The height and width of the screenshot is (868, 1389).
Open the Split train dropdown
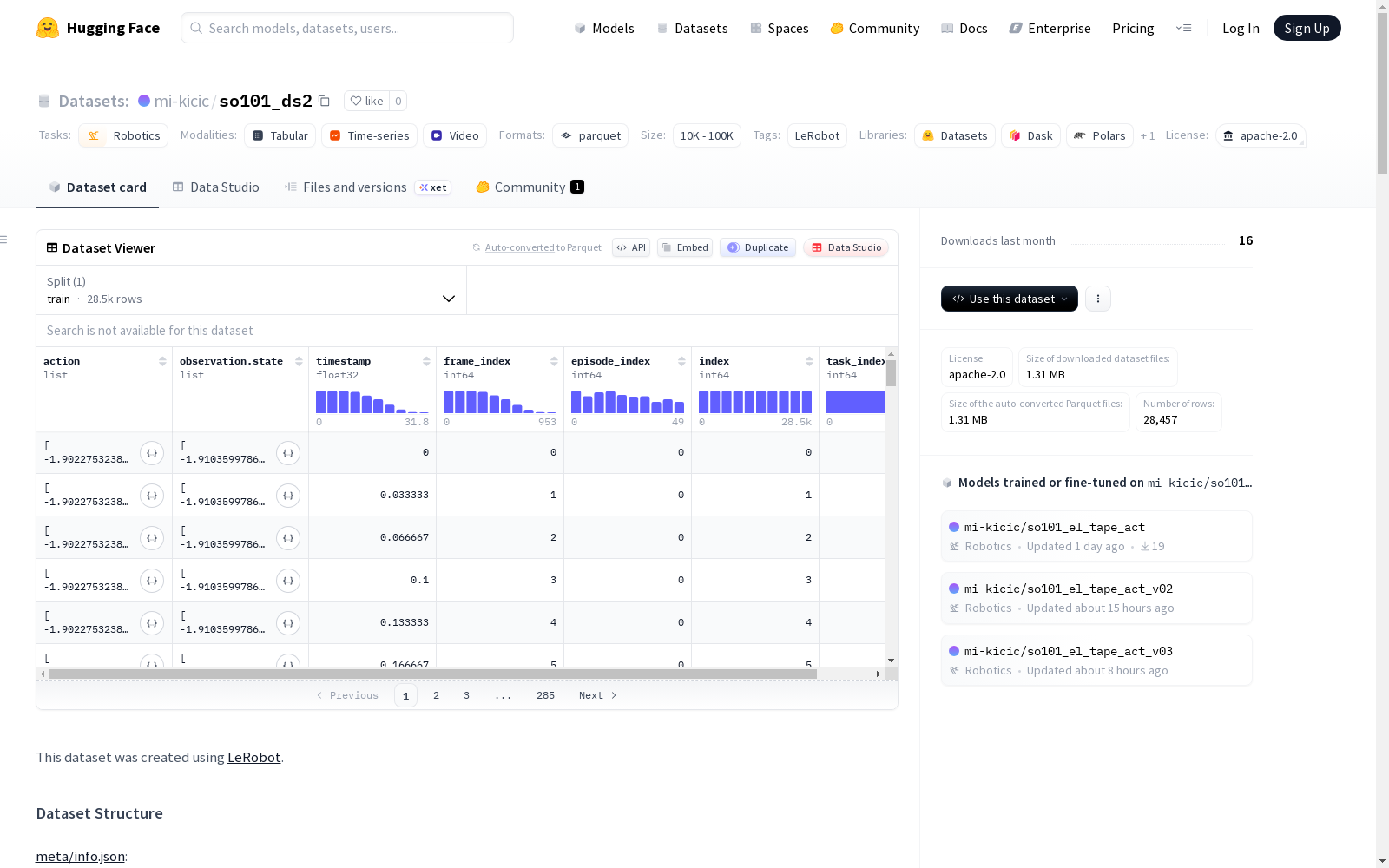[252, 290]
